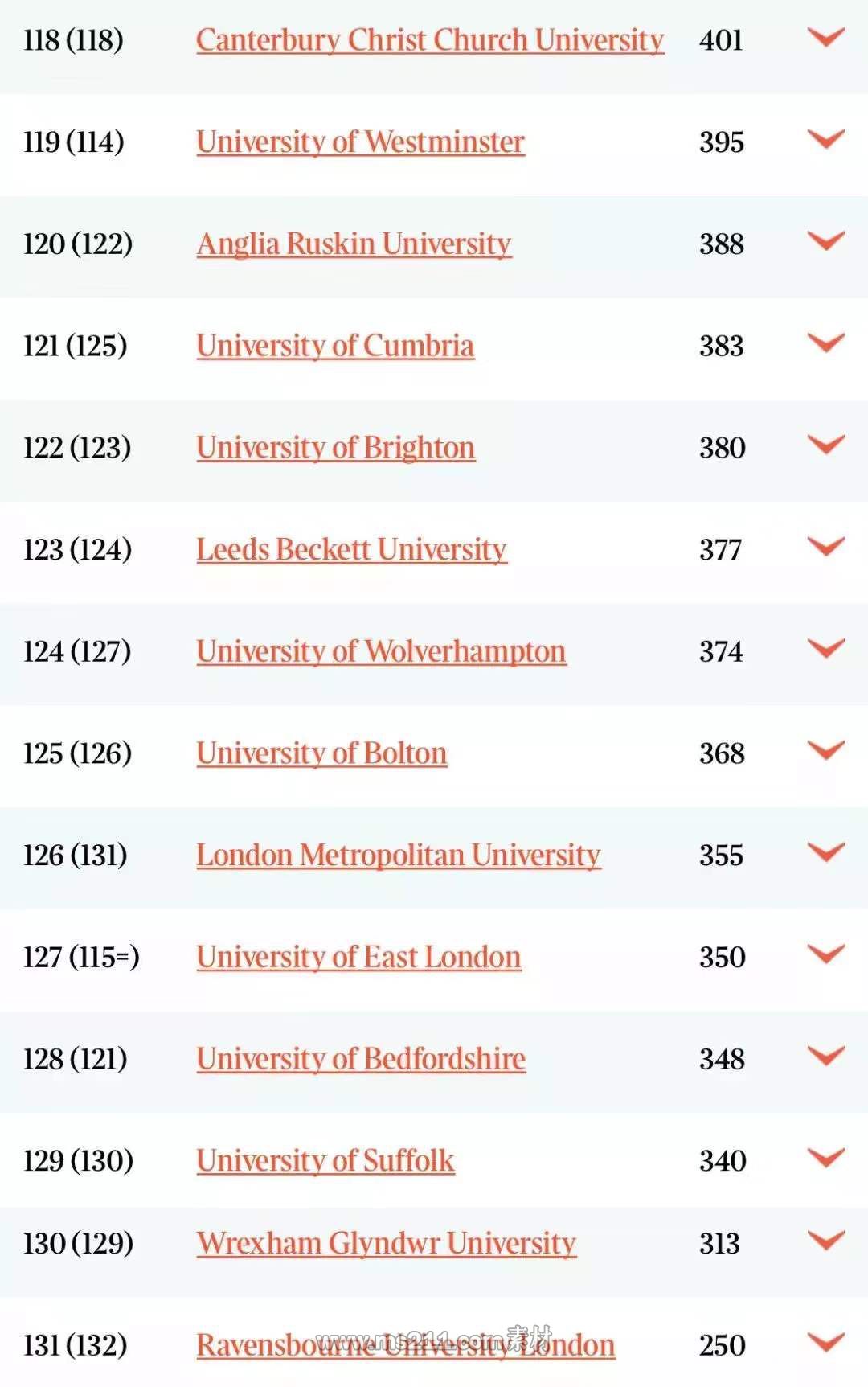Expand the University of Westminster row
This screenshot has height=1387, width=868.
point(825,139)
